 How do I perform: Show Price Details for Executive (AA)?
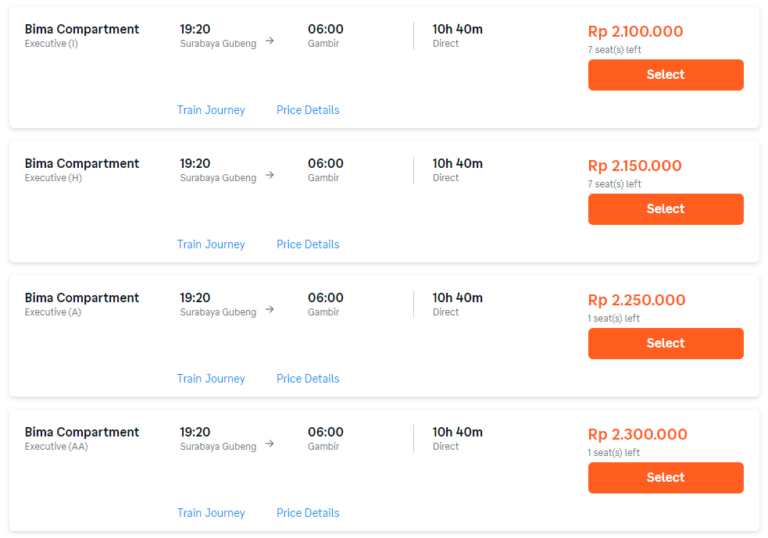tap(308, 513)
